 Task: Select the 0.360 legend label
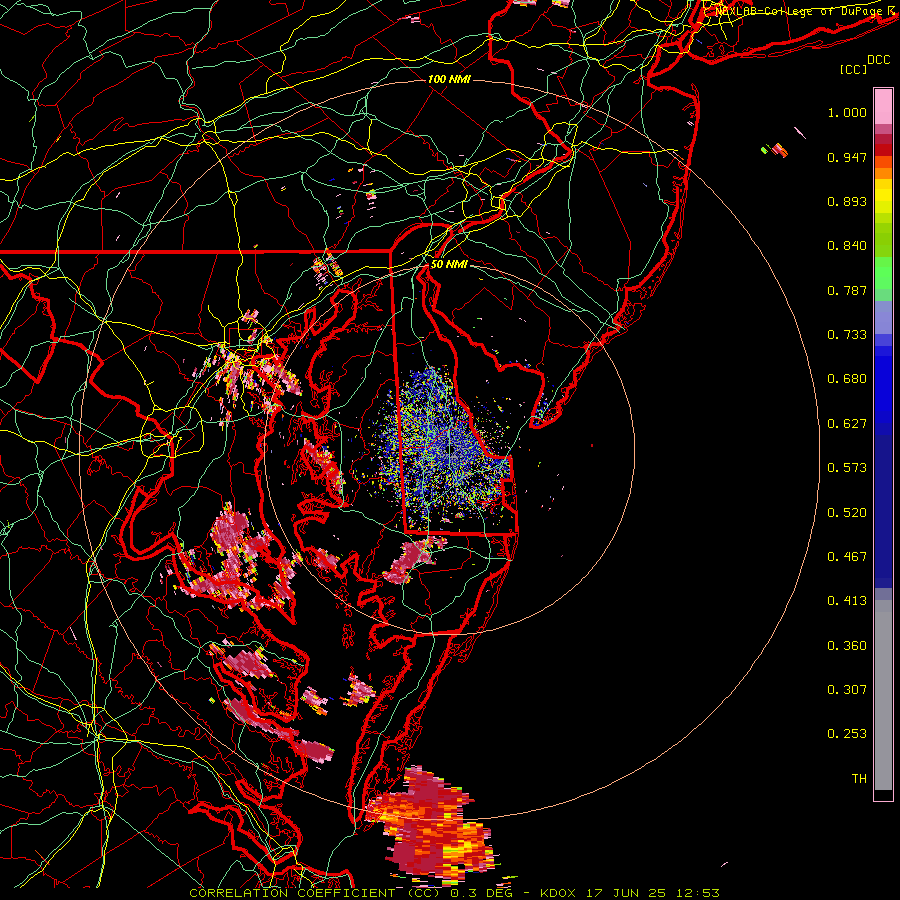847,646
